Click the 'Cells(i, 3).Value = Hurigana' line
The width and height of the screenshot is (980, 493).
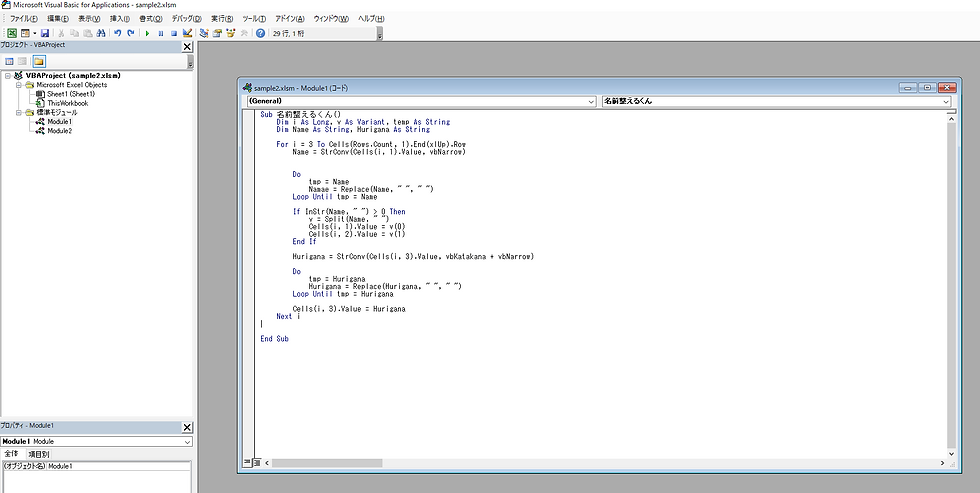point(349,309)
